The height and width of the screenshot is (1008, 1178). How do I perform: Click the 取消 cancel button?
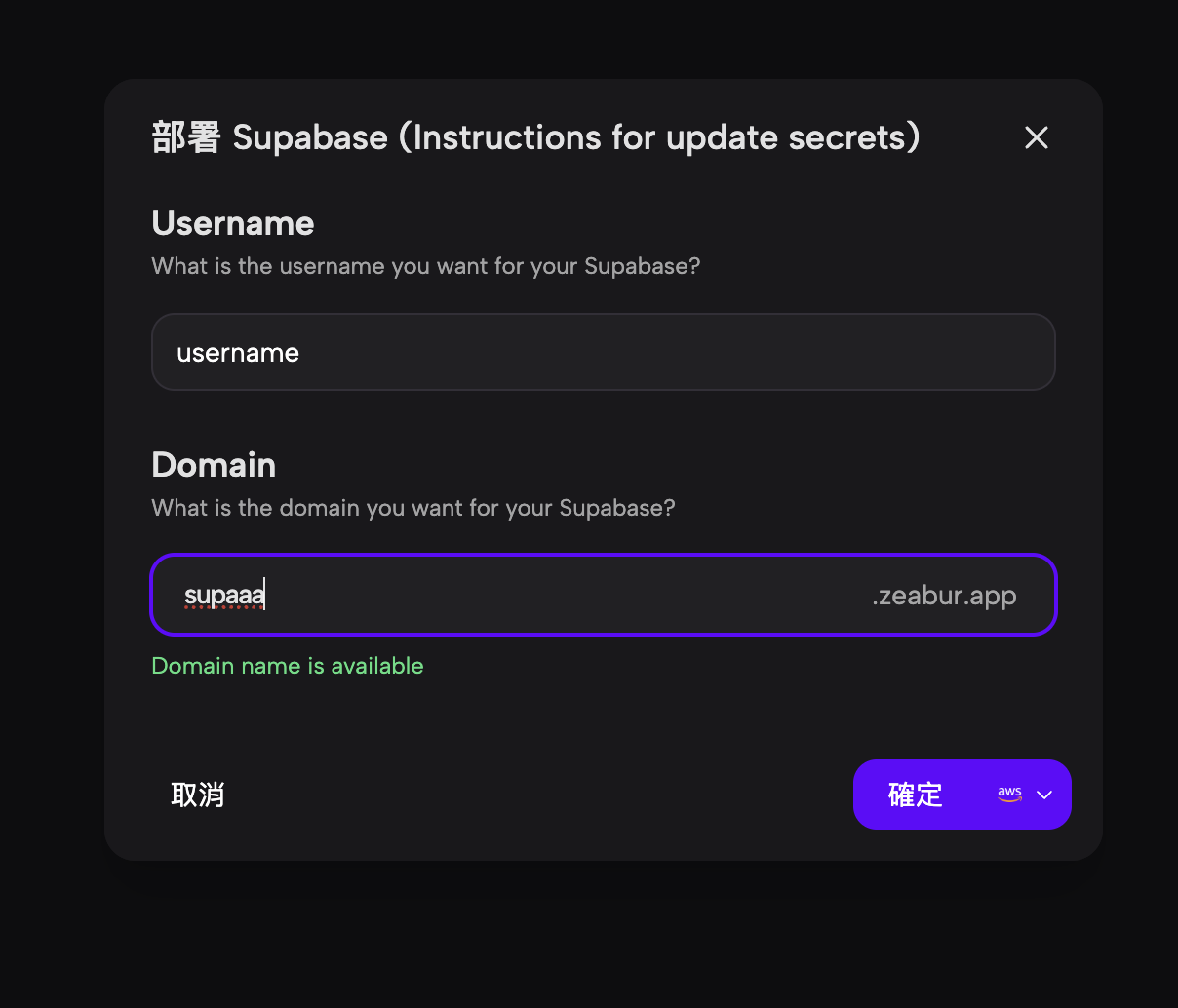(x=199, y=795)
